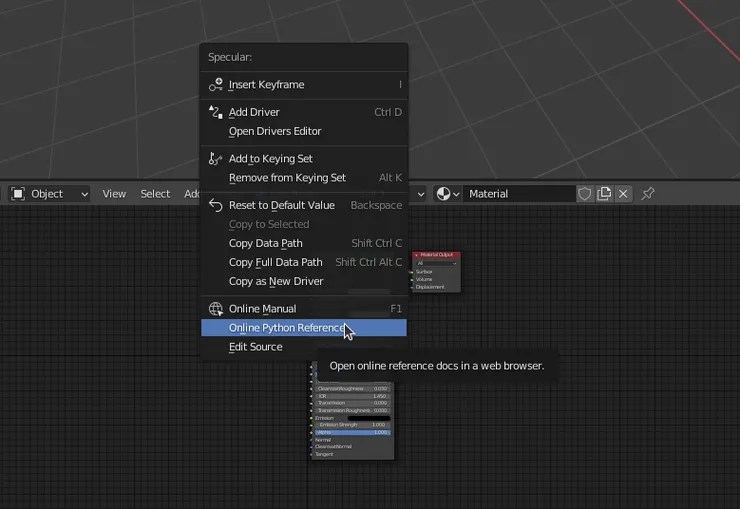Open Drivers Editor from menu

303,131
